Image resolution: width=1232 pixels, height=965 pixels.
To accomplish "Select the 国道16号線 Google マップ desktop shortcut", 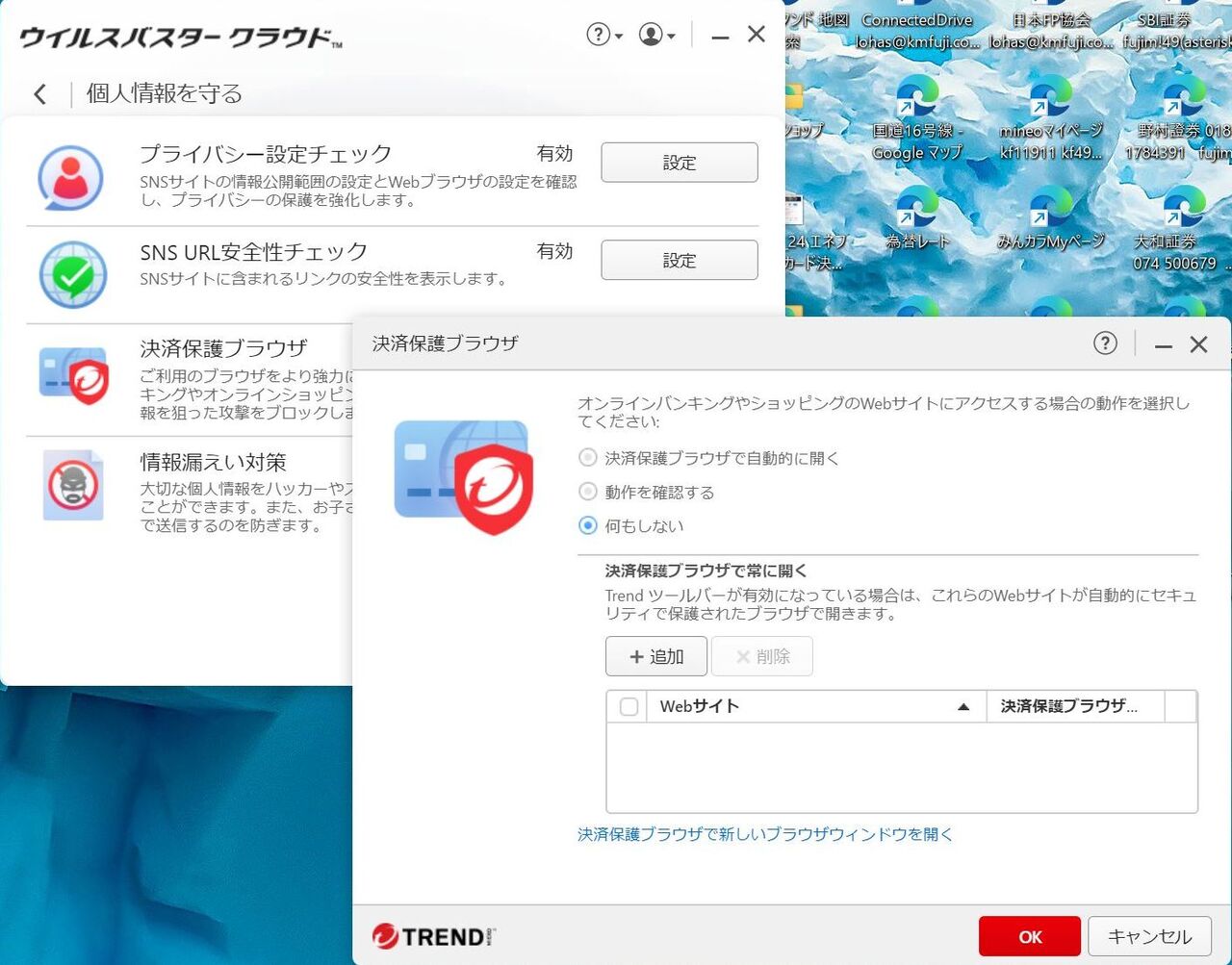I will 917,119.
